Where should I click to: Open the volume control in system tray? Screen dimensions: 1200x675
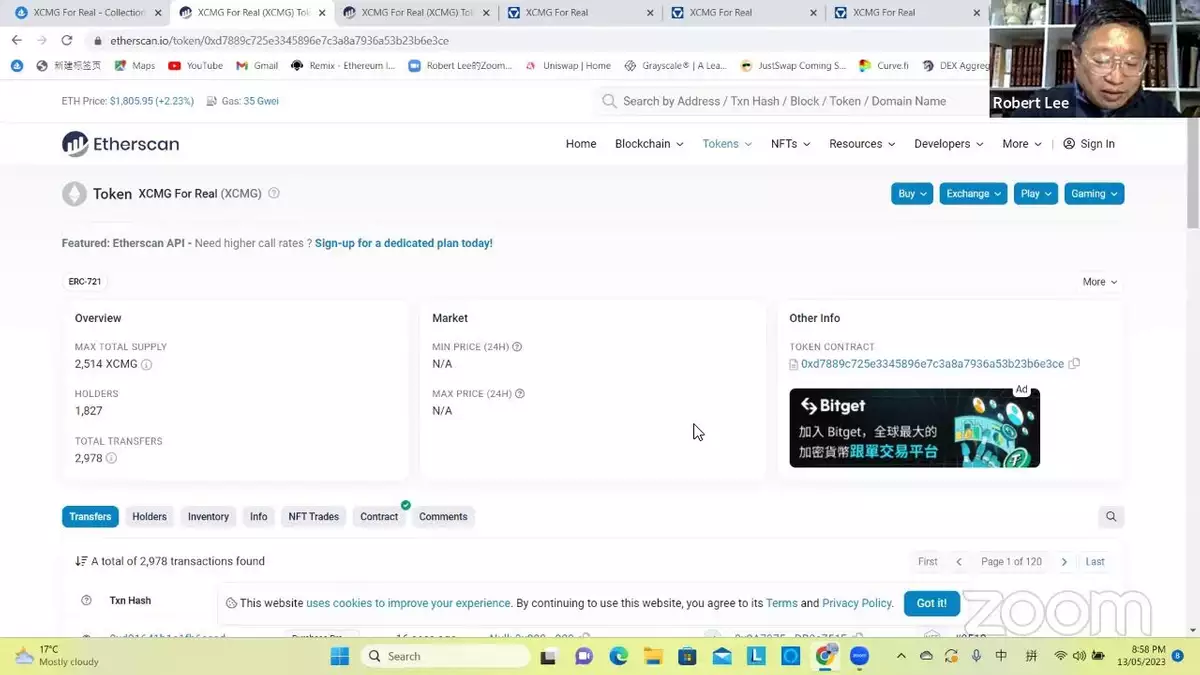coord(1080,656)
